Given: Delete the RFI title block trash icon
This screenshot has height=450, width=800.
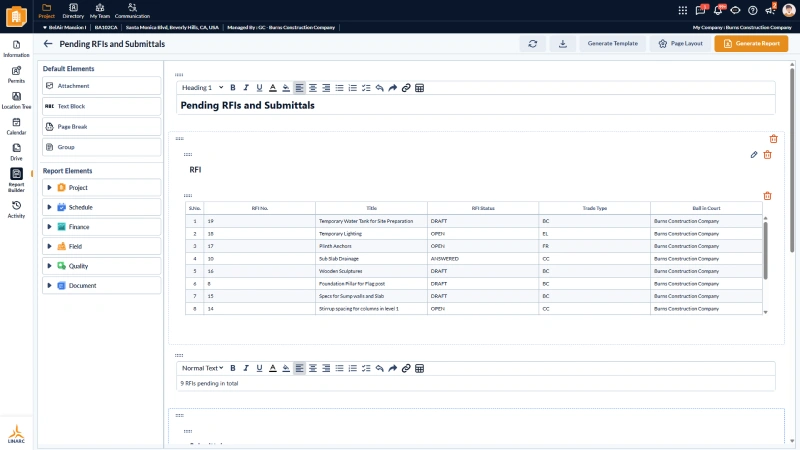Looking at the screenshot, I should click(767, 155).
